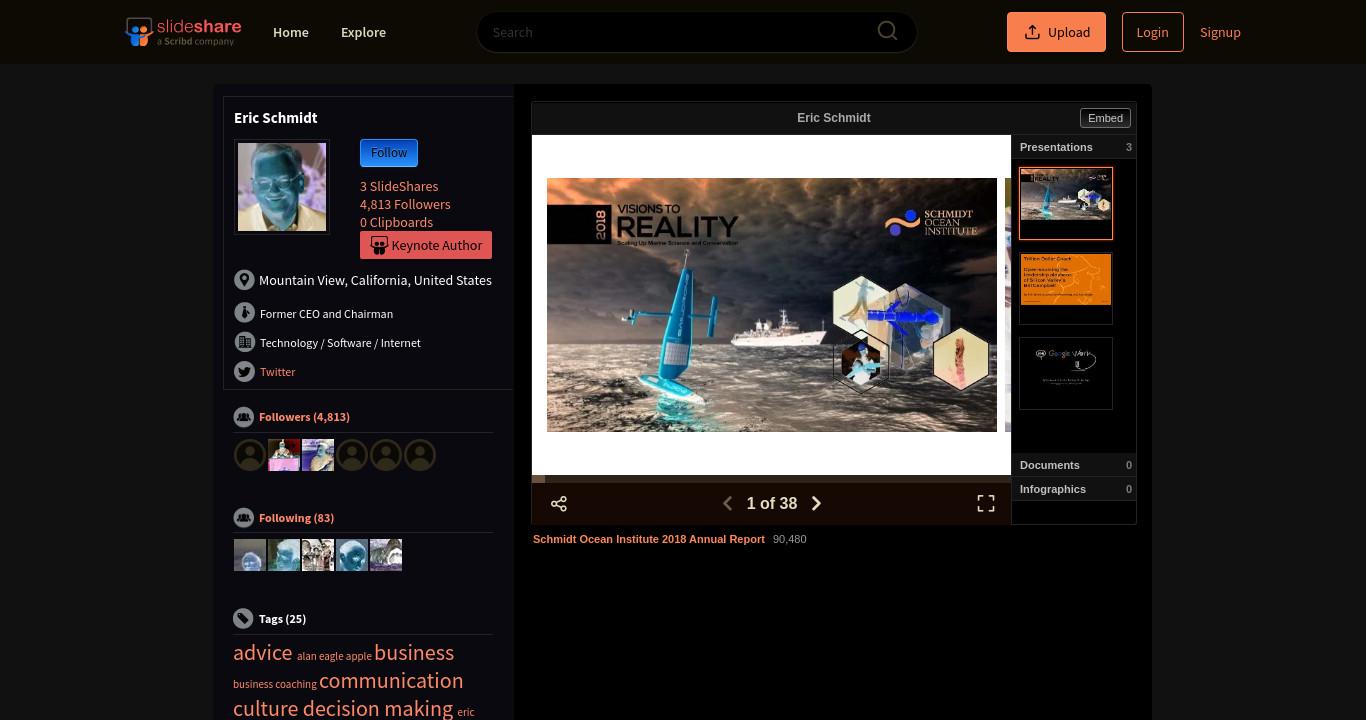Select the Infographics section header
This screenshot has height=720, width=1366.
point(1074,489)
